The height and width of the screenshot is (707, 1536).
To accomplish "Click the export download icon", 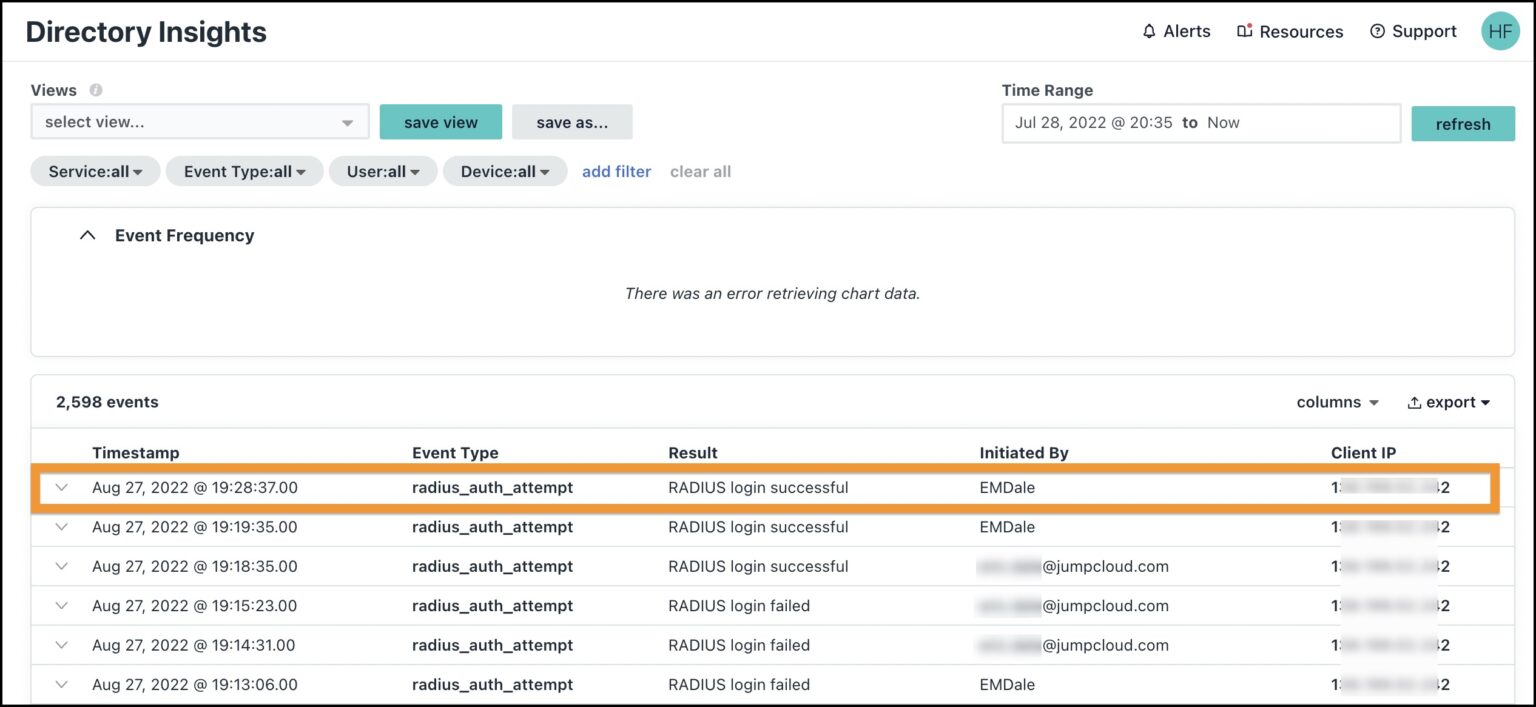I will coord(1414,402).
